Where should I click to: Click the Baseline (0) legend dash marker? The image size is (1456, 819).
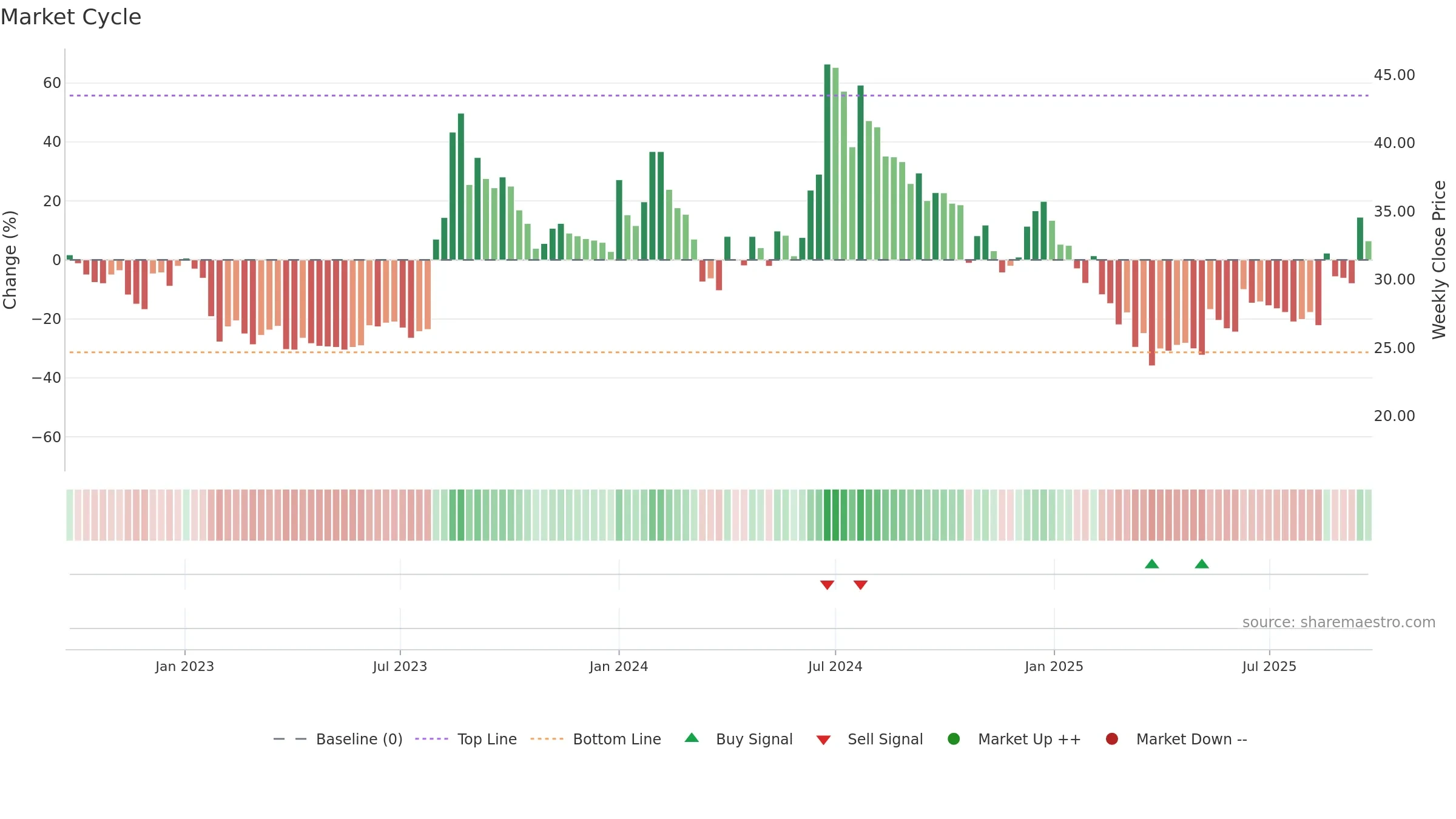click(x=290, y=739)
